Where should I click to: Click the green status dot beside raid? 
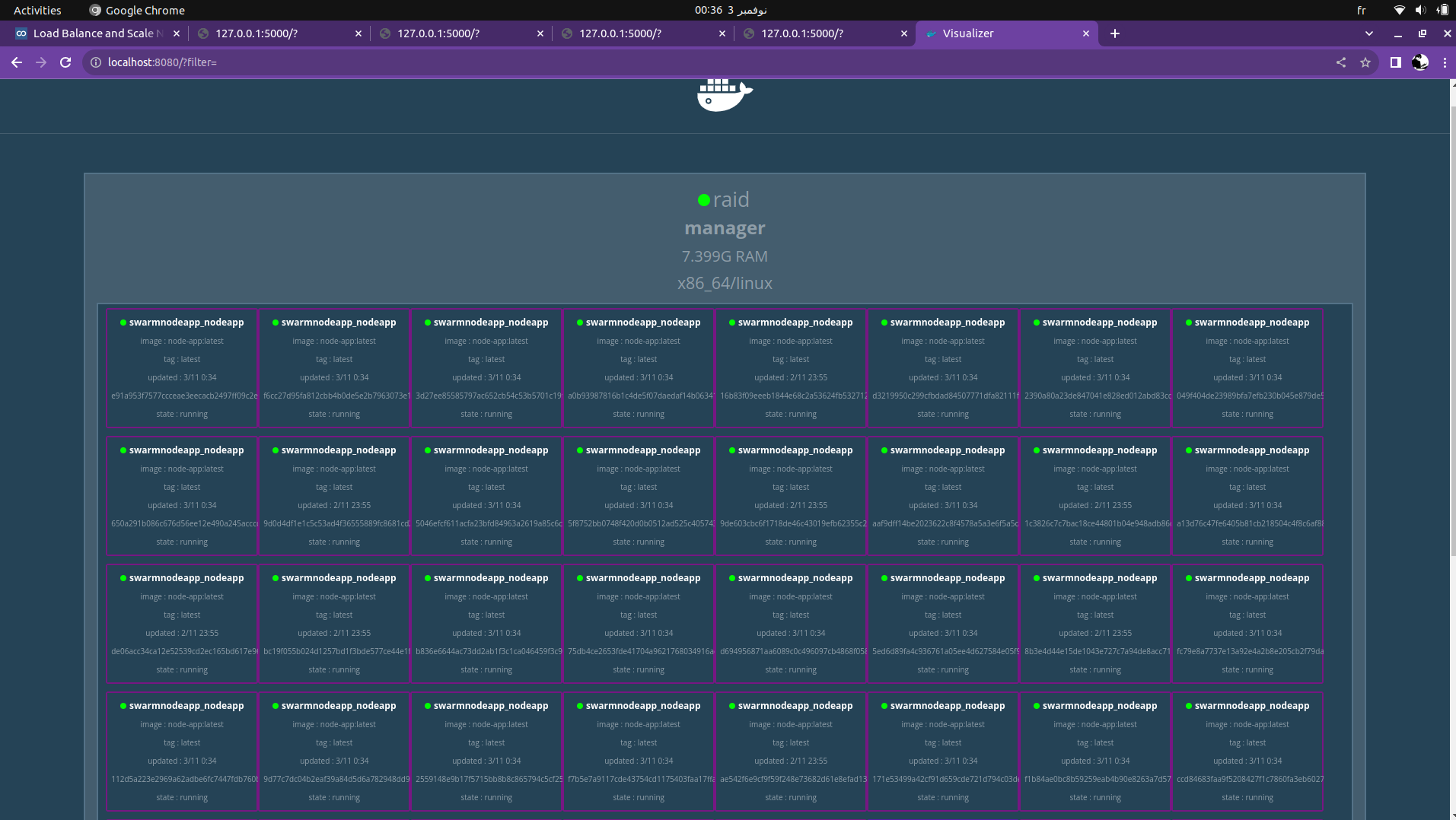pos(704,200)
